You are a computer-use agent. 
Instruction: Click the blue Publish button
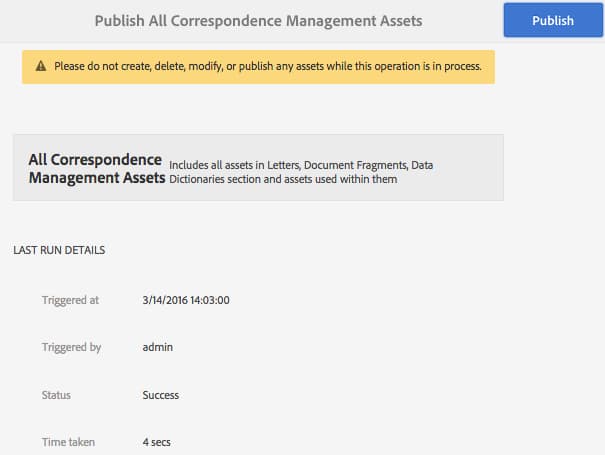point(553,20)
